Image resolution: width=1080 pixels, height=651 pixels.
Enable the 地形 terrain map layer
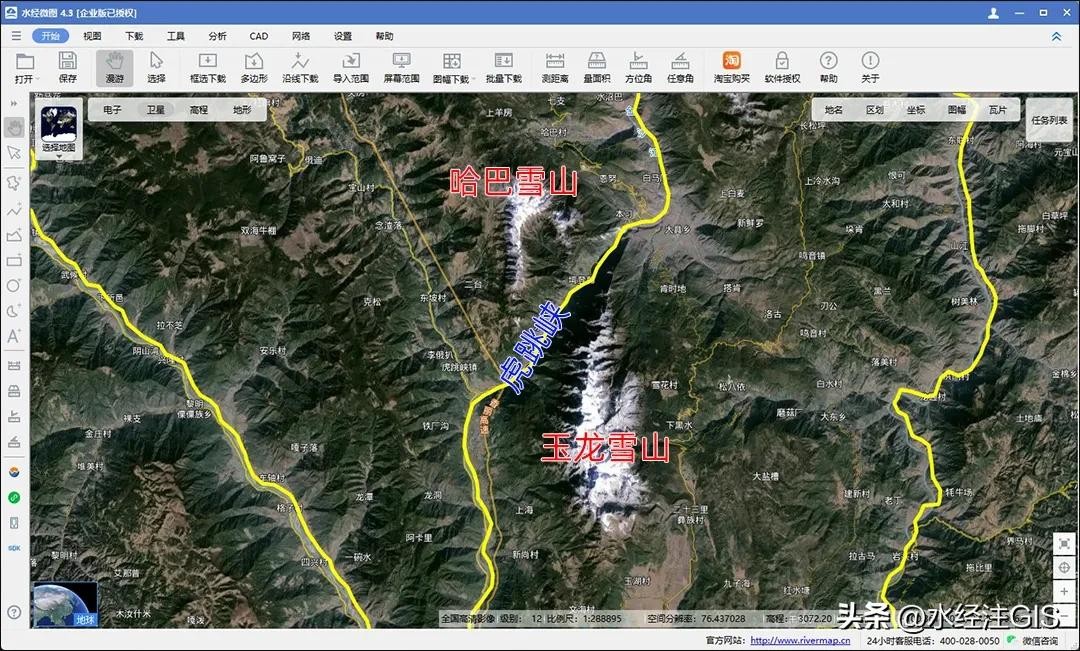coord(242,110)
